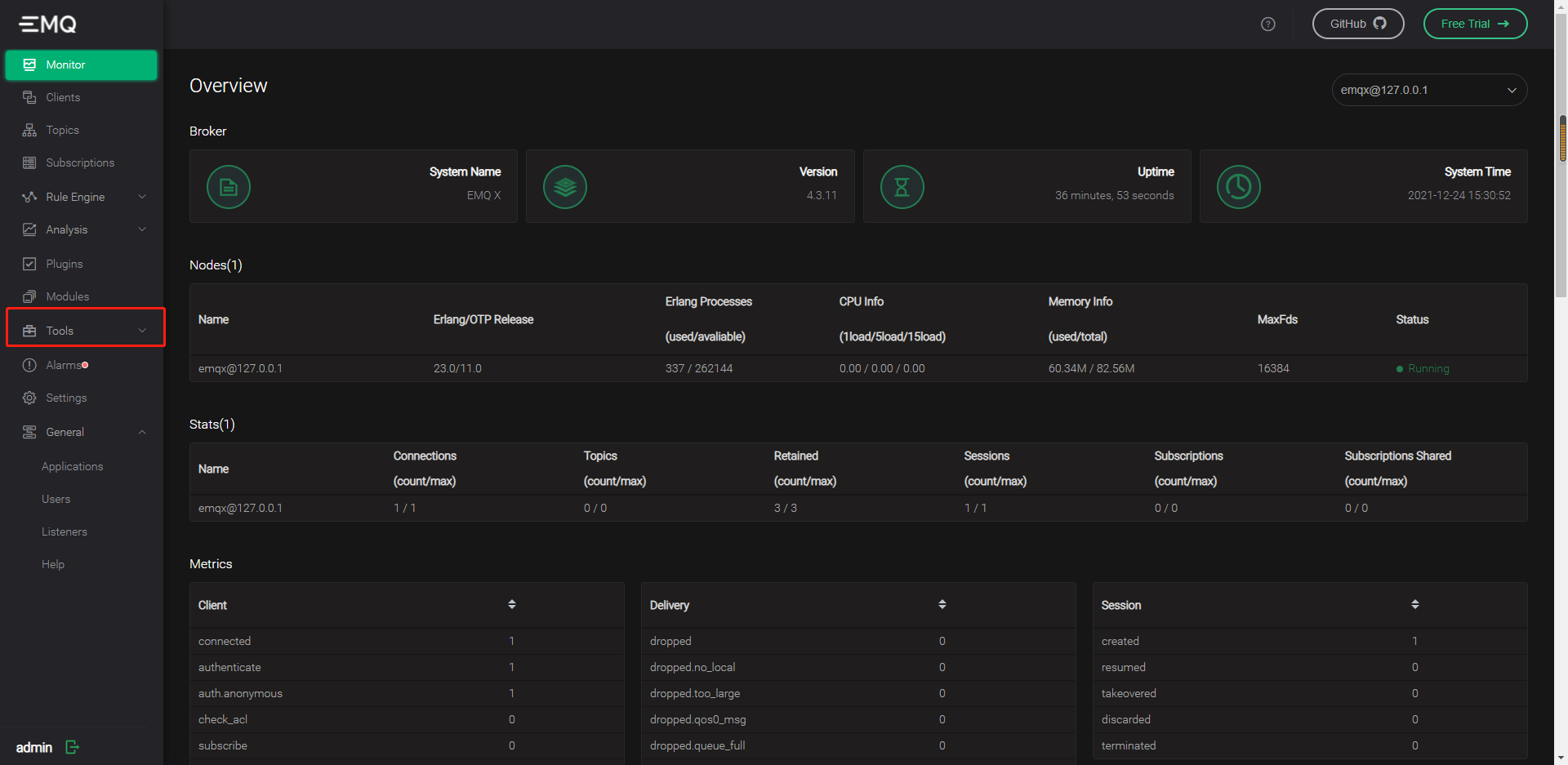Expand the Tools submenu chevron
Image resolution: width=1568 pixels, height=765 pixels.
[x=142, y=331]
